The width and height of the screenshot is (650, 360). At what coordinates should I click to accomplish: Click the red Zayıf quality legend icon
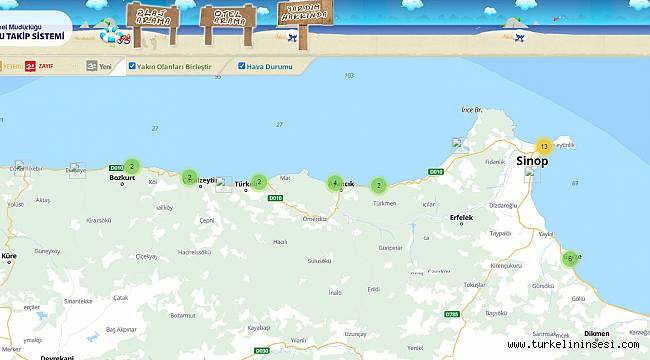[30, 66]
